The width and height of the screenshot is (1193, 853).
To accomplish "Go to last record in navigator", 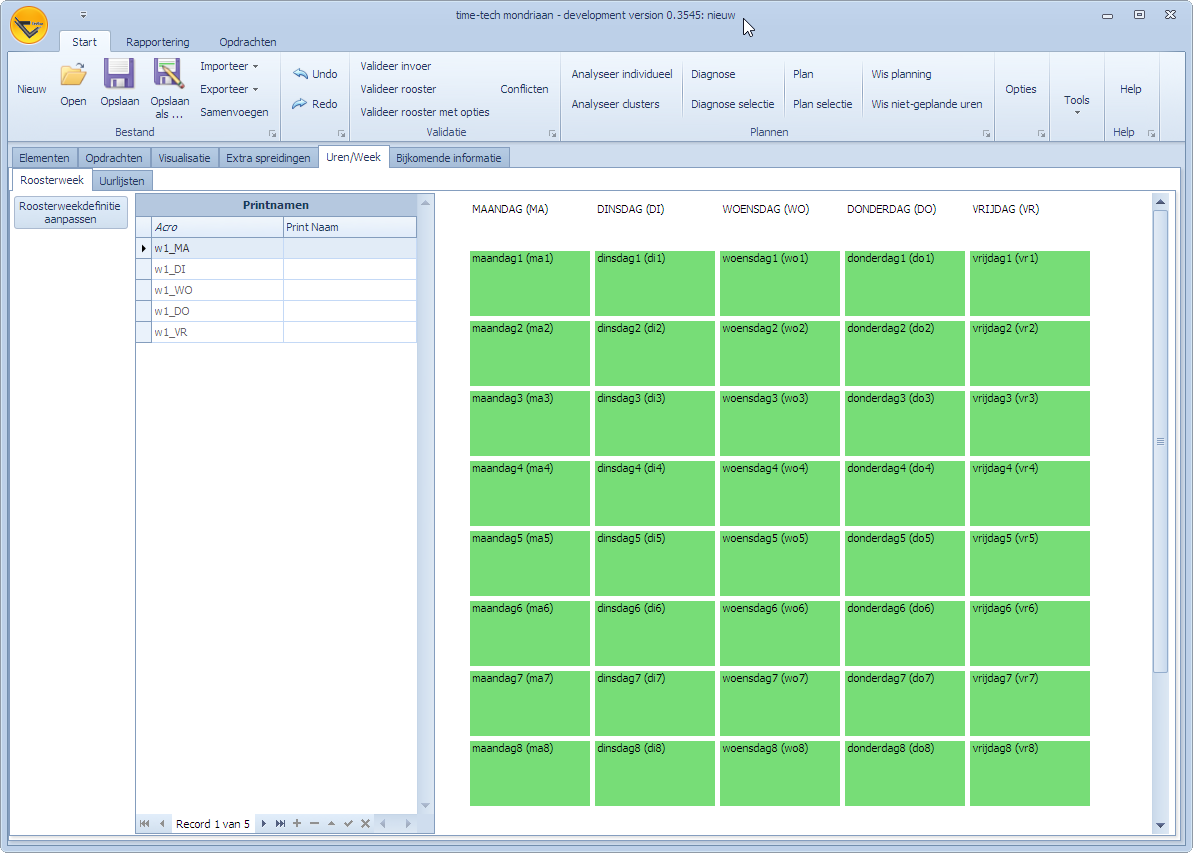I will [280, 823].
